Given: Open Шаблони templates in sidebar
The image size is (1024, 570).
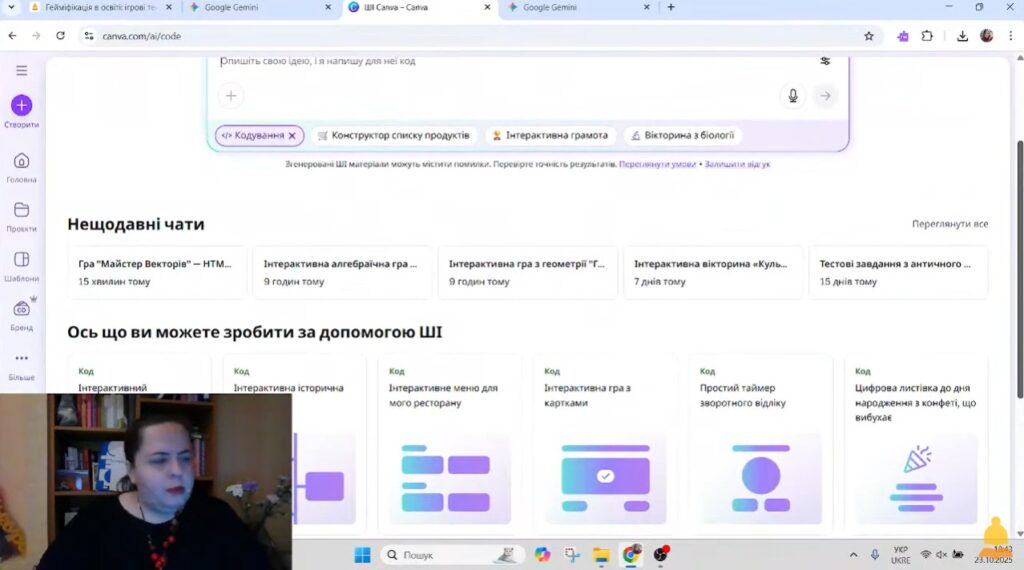Looking at the screenshot, I should (21, 261).
